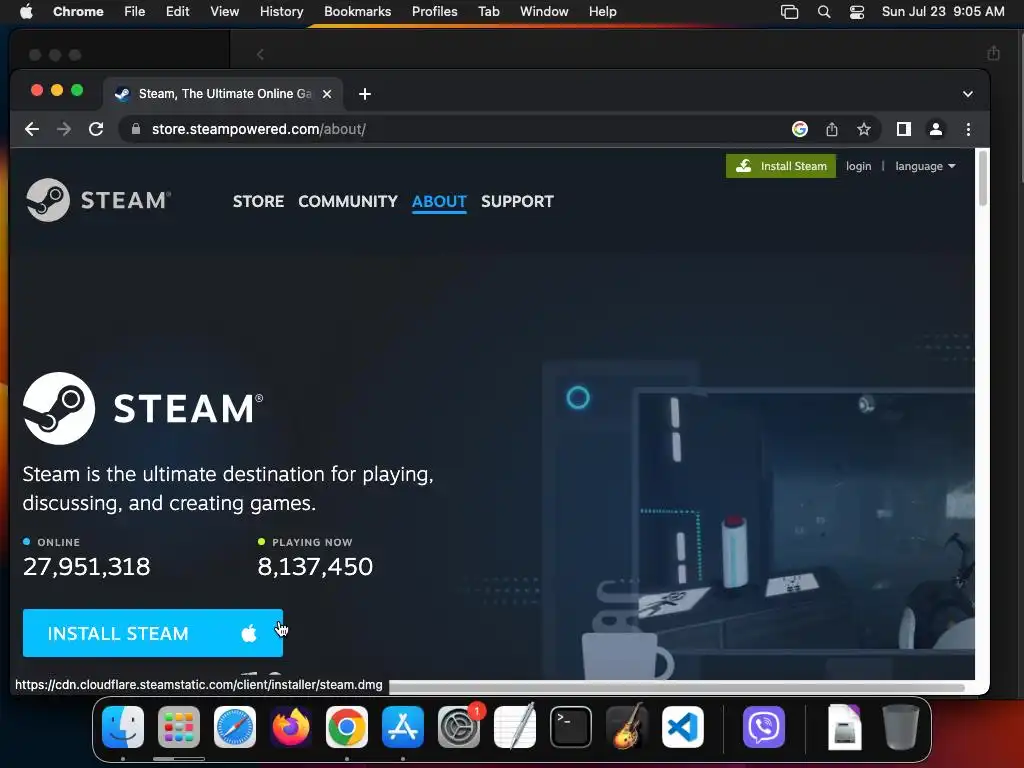Select the Steam, The Ultimate Online Ga tab
This screenshot has height=768, width=1024.
pyautogui.click(x=222, y=94)
